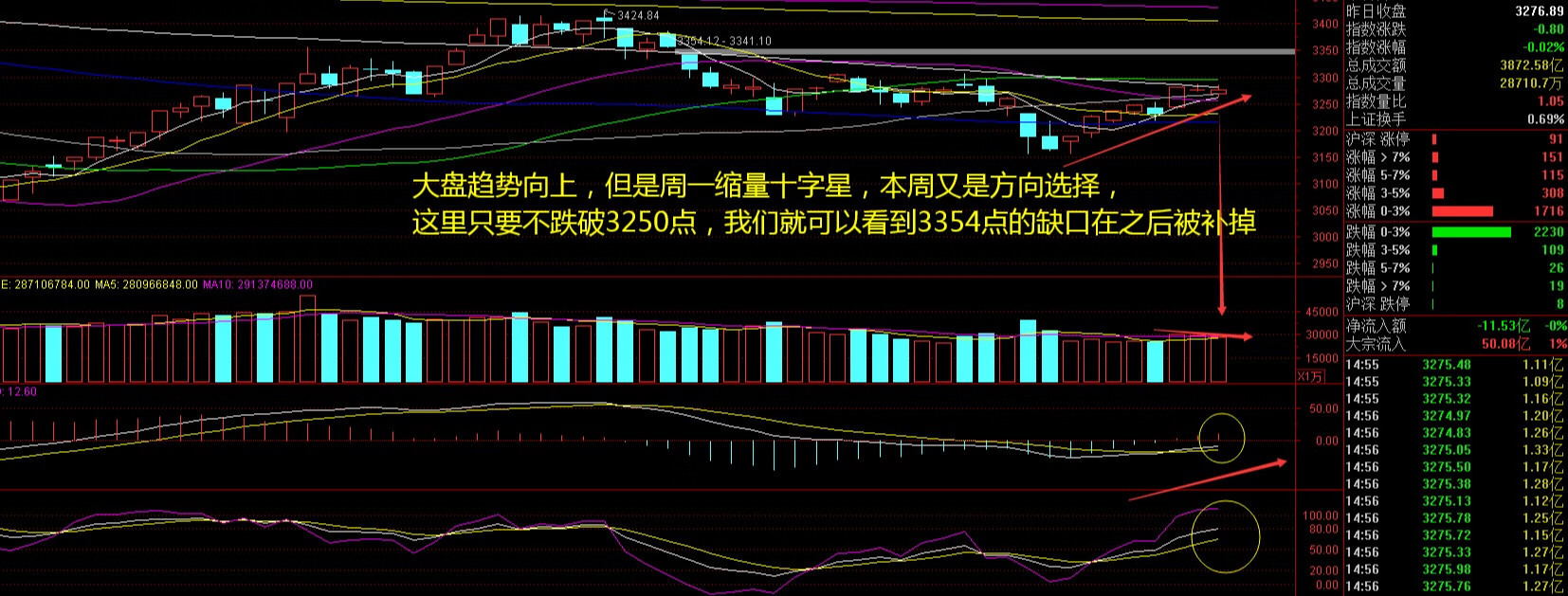Select the tick price 3274.83

coord(1447,433)
